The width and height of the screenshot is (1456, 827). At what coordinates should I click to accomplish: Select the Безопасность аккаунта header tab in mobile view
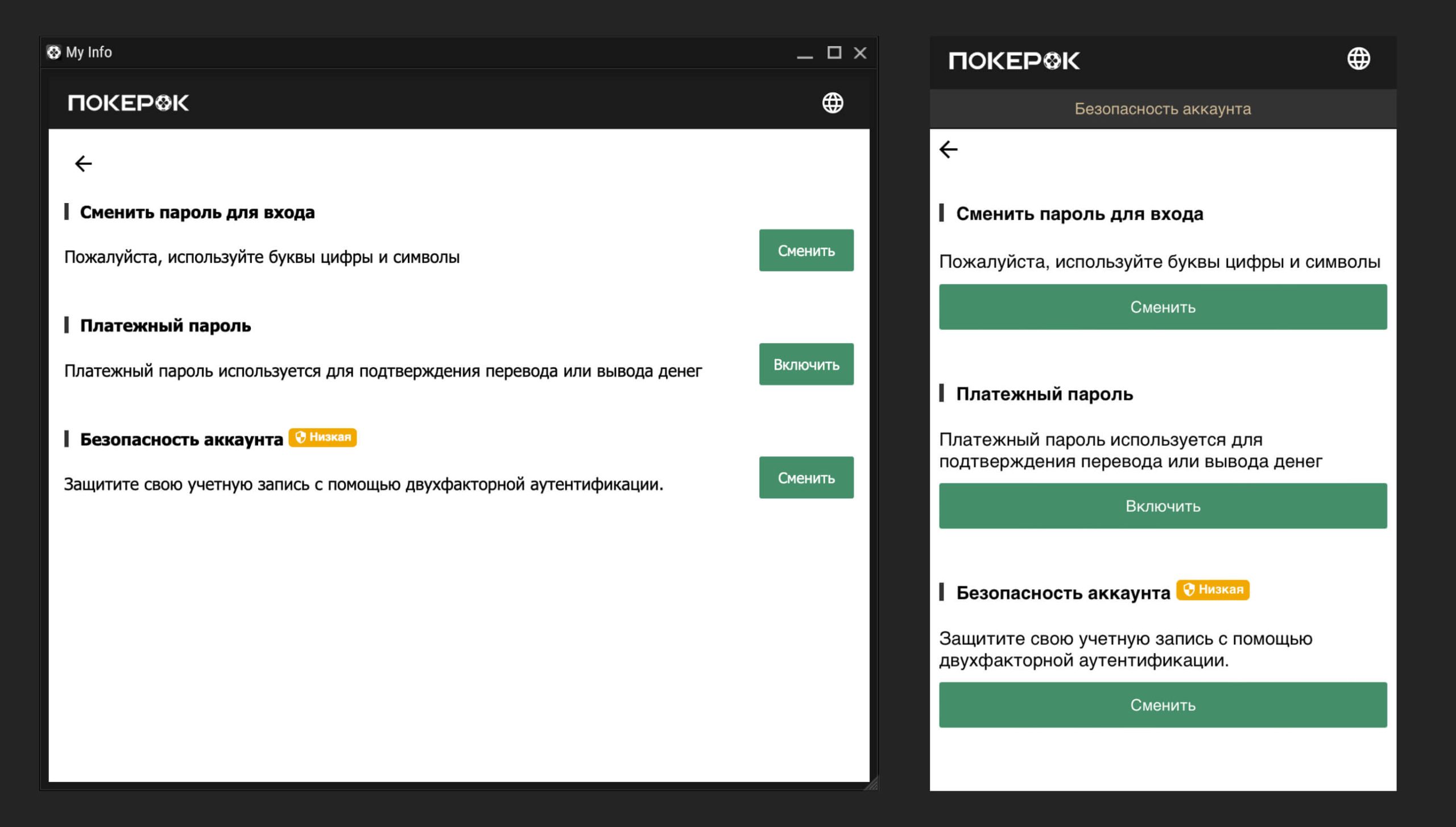pyautogui.click(x=1163, y=109)
